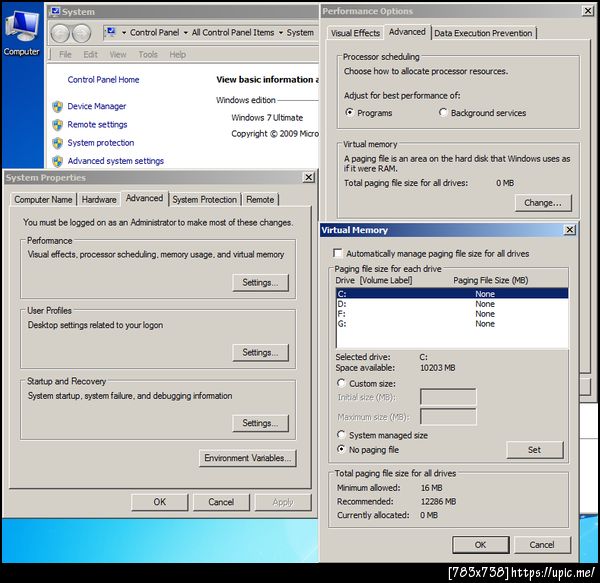Switch to Remote tab
This screenshot has height=583, width=600.
point(260,199)
